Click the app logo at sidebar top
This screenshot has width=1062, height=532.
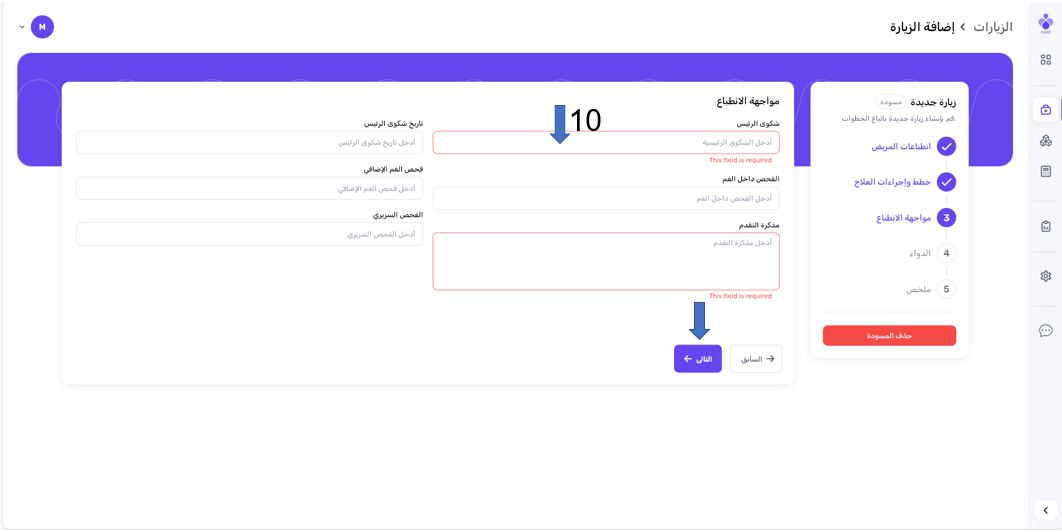(x=1045, y=23)
